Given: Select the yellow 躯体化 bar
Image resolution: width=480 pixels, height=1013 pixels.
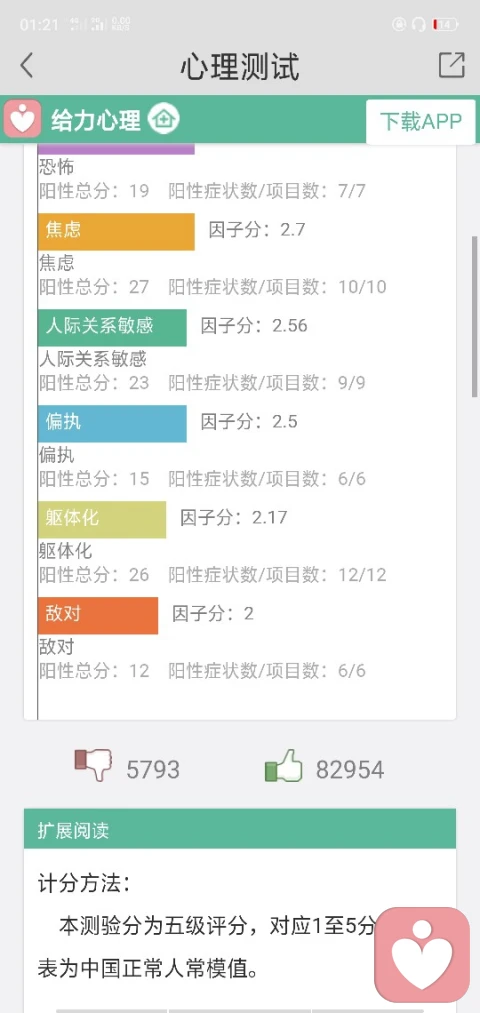Looking at the screenshot, I should [102, 519].
